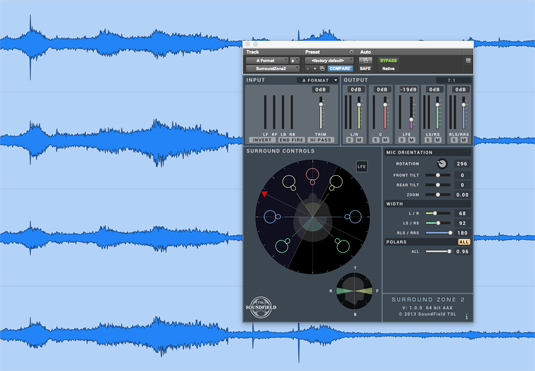The width and height of the screenshot is (535, 371).
Task: Adjust the LFE output level fader
Action: (x=411, y=119)
